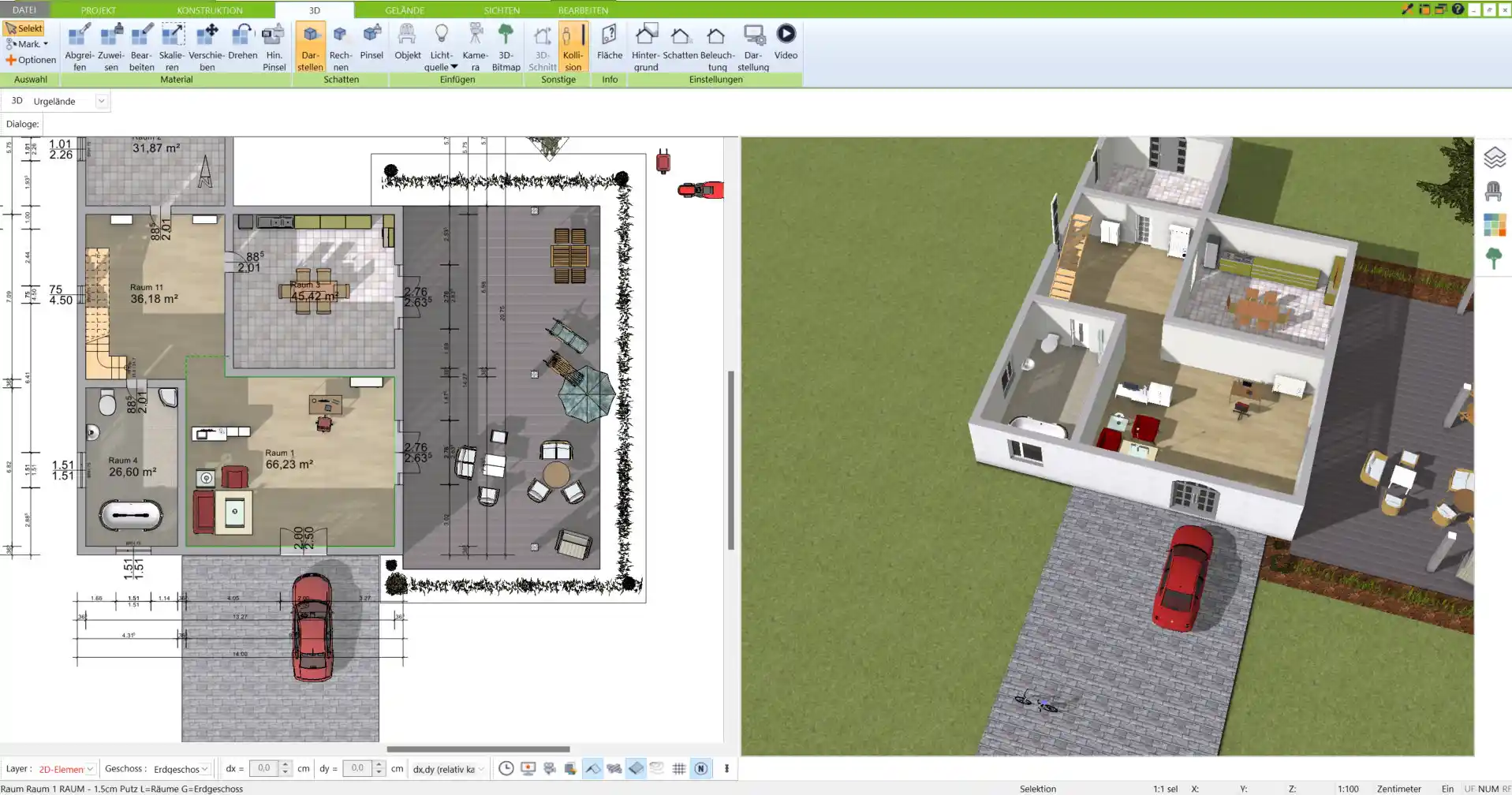Viewport: 1512px width, 795px height.
Task: Click the Optionen button
Action: click(31, 60)
